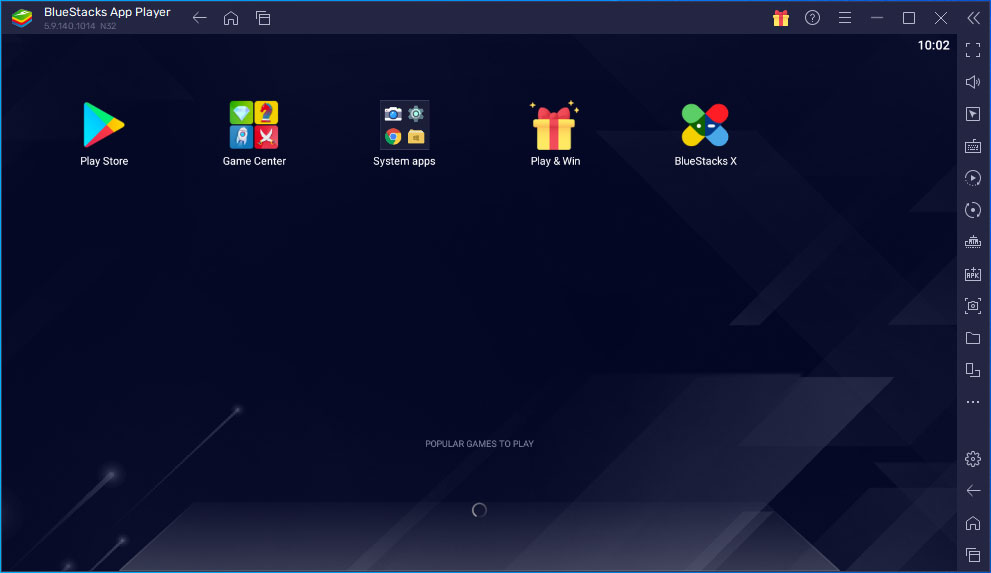This screenshot has width=991, height=573.
Task: Open the macro recorder play-circle icon
Action: (973, 178)
